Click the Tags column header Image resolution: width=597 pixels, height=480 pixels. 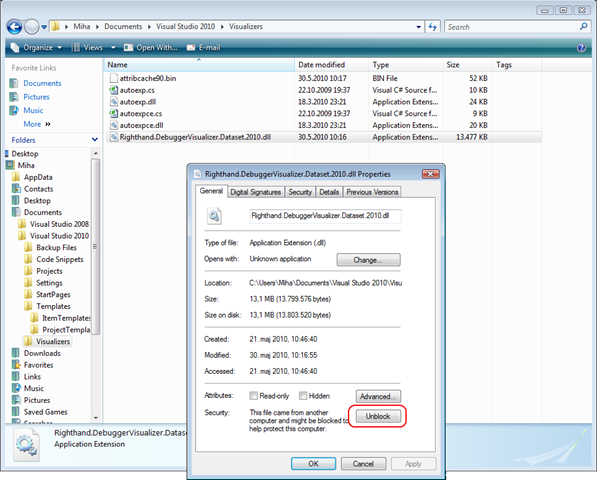pyautogui.click(x=517, y=65)
